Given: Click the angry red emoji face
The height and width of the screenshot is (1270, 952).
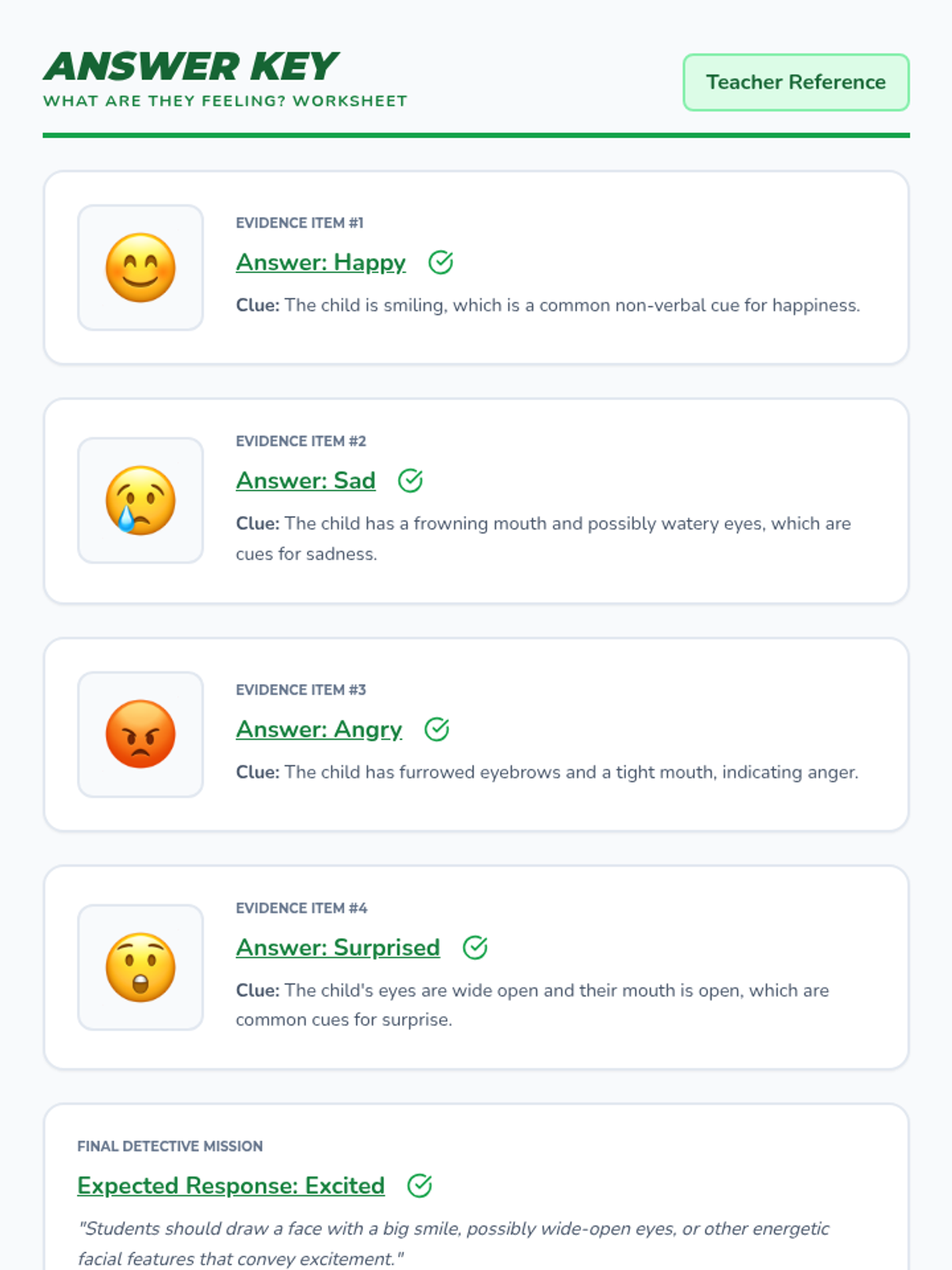Looking at the screenshot, I should 140,734.
